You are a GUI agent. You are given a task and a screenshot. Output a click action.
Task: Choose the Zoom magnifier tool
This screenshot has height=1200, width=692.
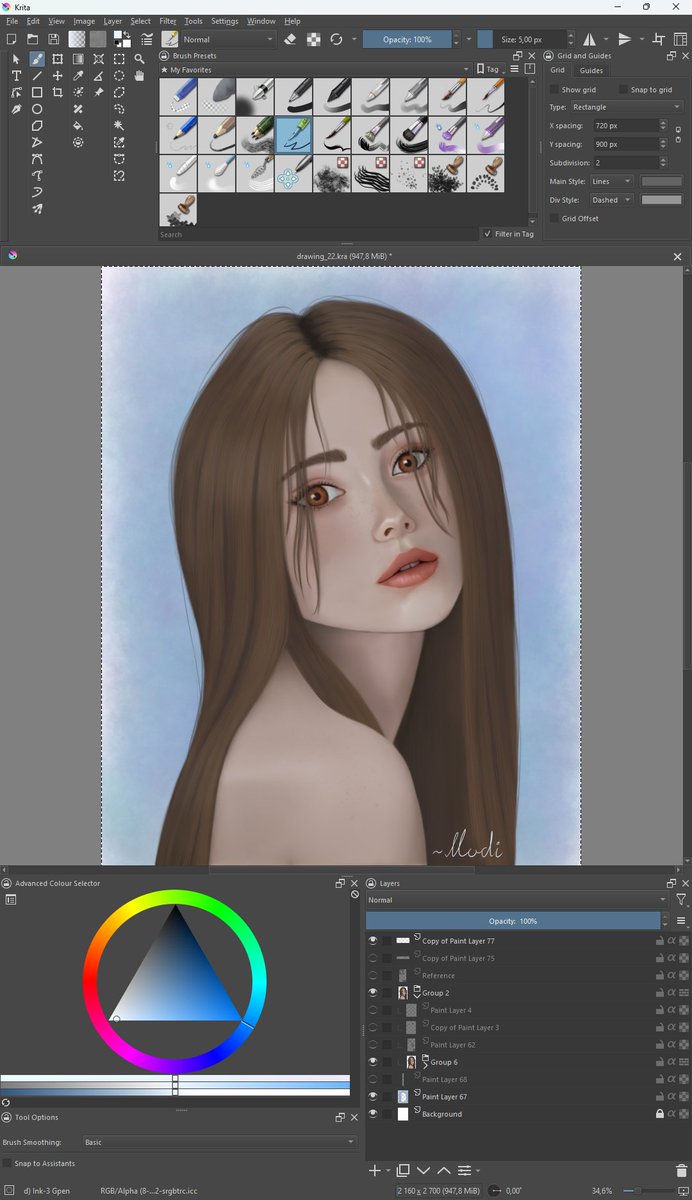(x=139, y=59)
